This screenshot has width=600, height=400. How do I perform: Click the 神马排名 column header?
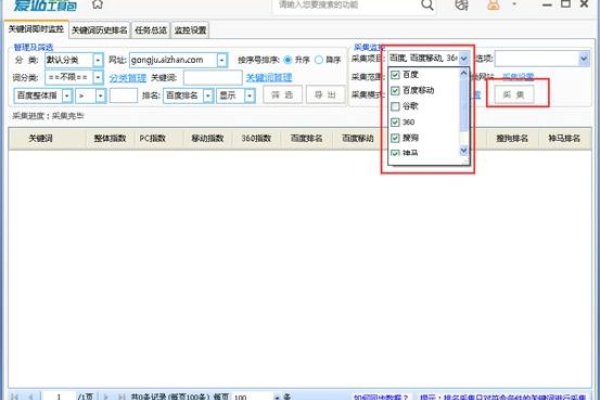point(564,138)
